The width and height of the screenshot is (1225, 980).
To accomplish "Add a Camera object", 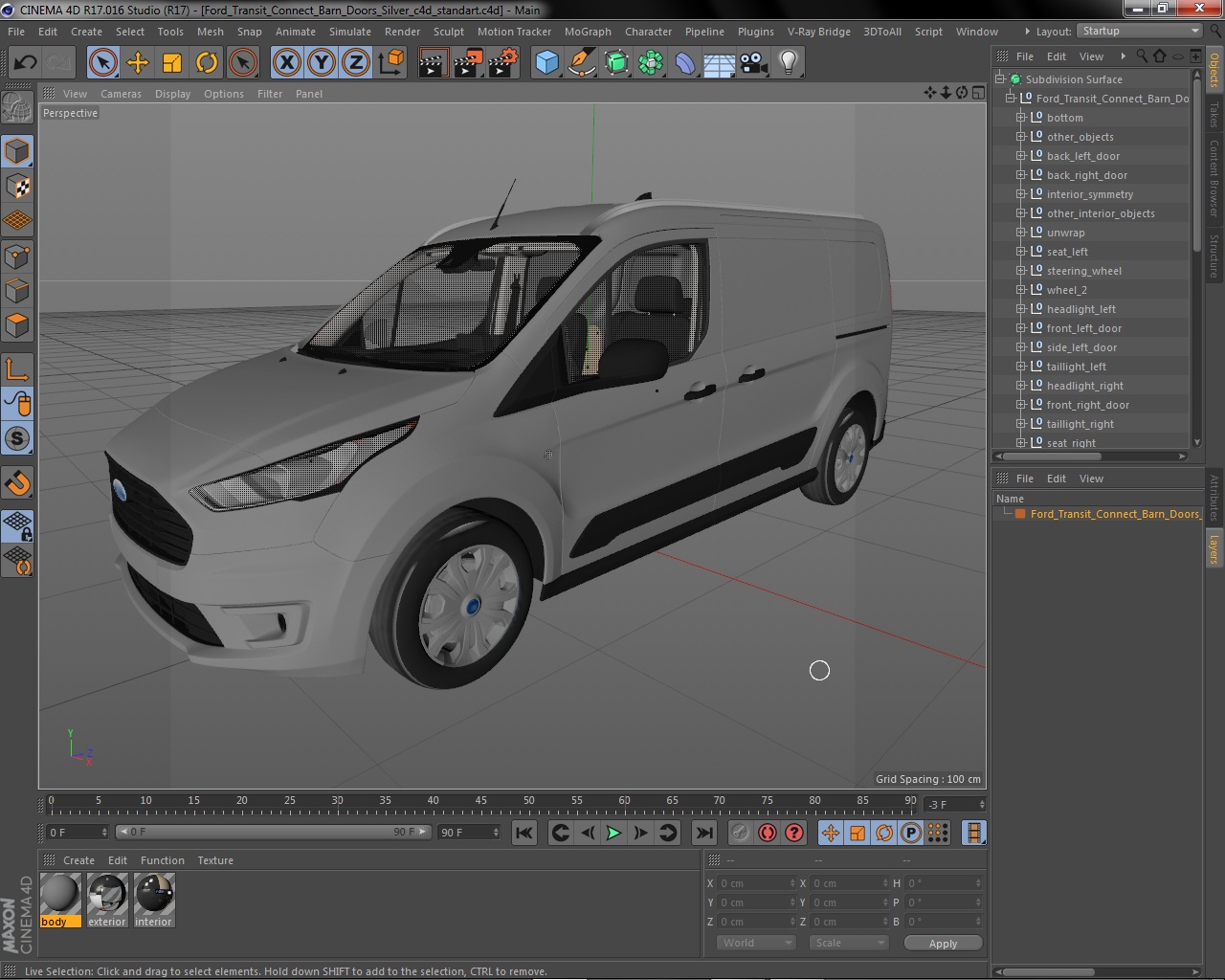I will pos(754,63).
